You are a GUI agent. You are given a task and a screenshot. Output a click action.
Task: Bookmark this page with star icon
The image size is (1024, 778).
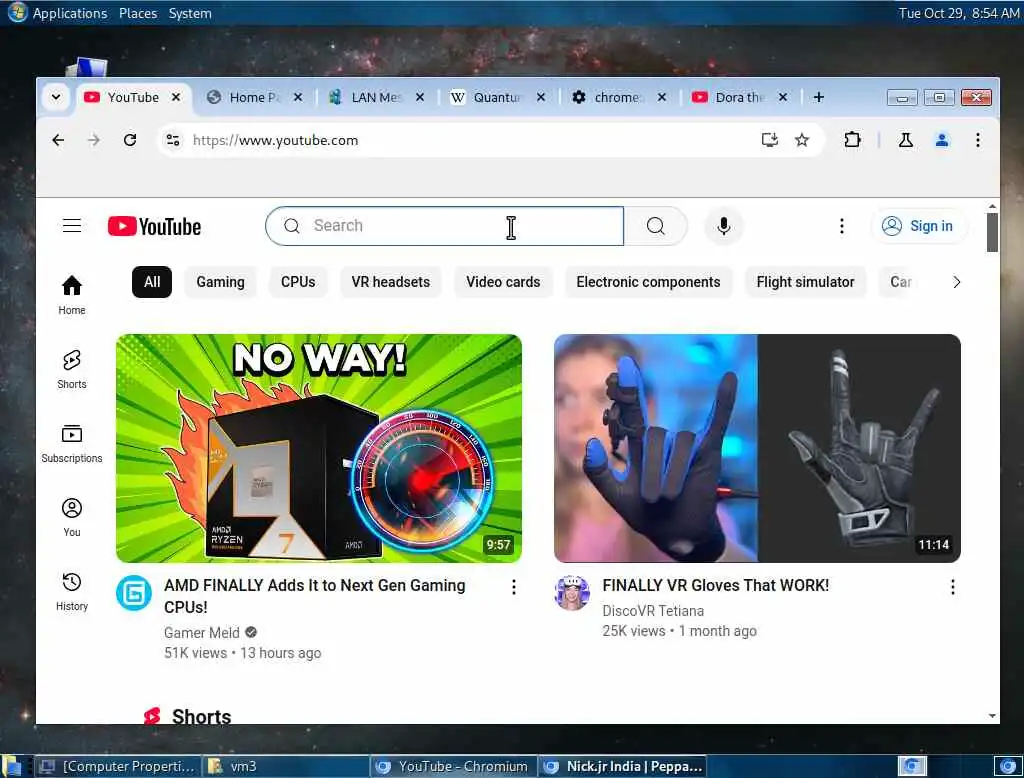[x=802, y=140]
